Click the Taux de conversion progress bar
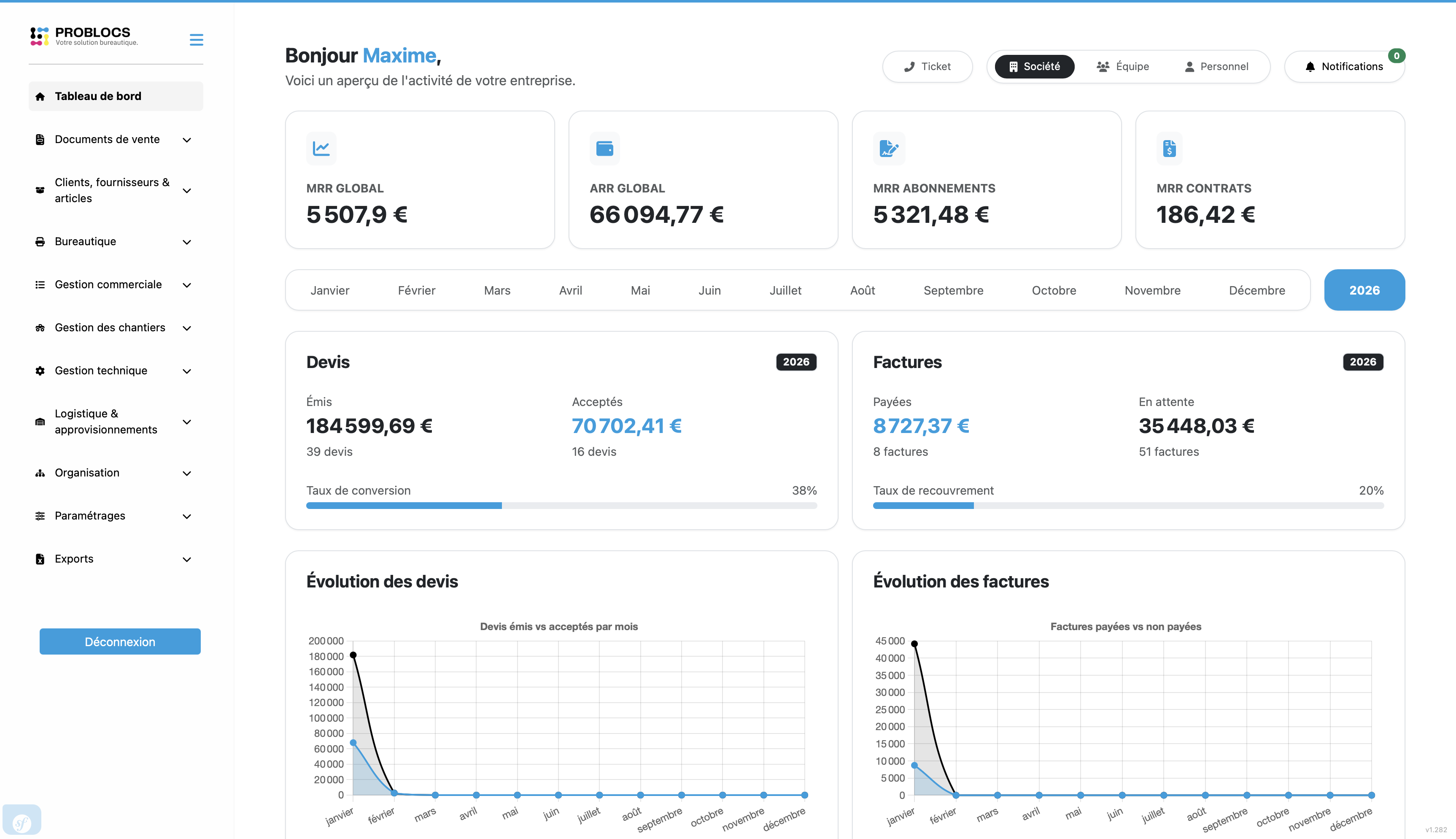Viewport: 1456px width, 839px height. (561, 505)
